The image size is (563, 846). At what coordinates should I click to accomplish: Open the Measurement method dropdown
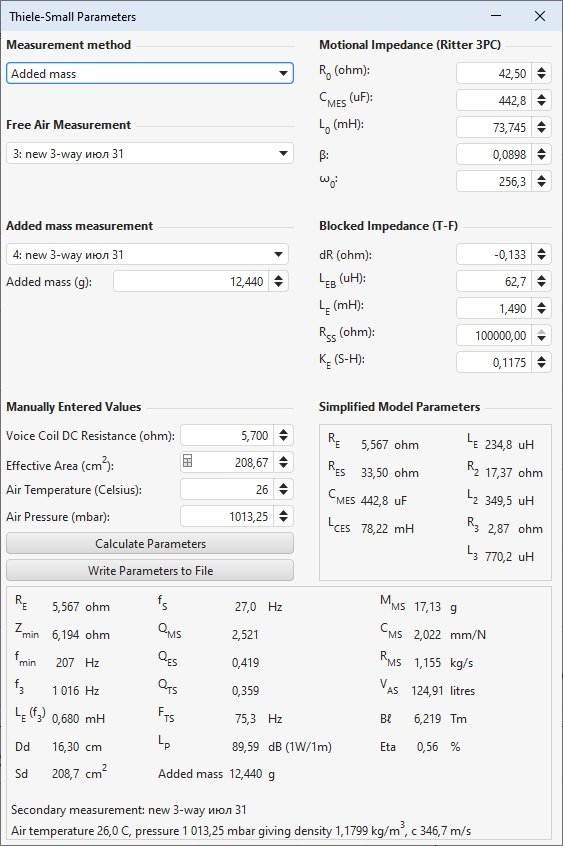tap(150, 73)
